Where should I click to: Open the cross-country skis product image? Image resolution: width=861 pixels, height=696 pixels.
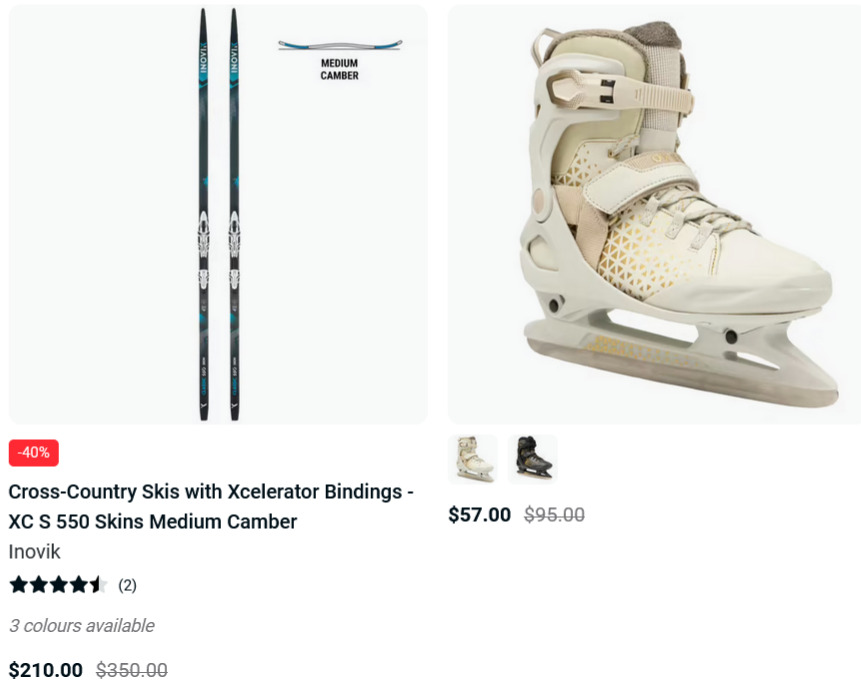coord(218,215)
